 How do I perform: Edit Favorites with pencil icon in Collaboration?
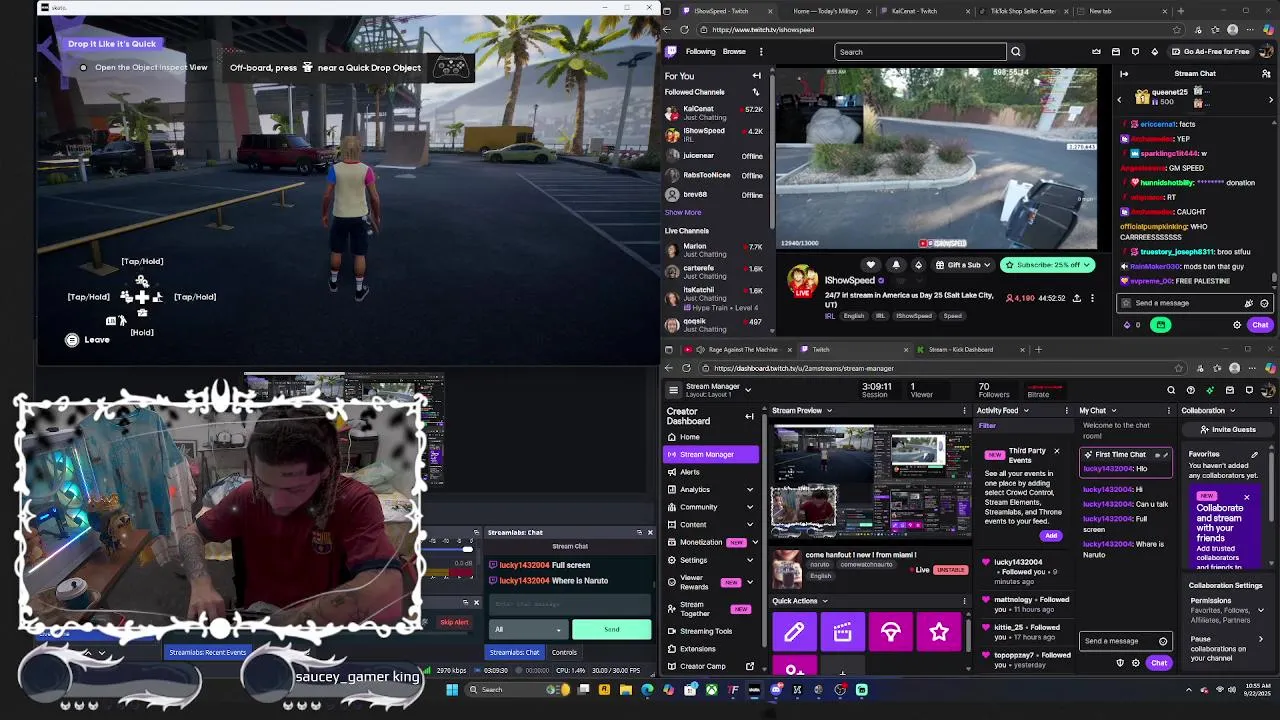[1254, 455]
